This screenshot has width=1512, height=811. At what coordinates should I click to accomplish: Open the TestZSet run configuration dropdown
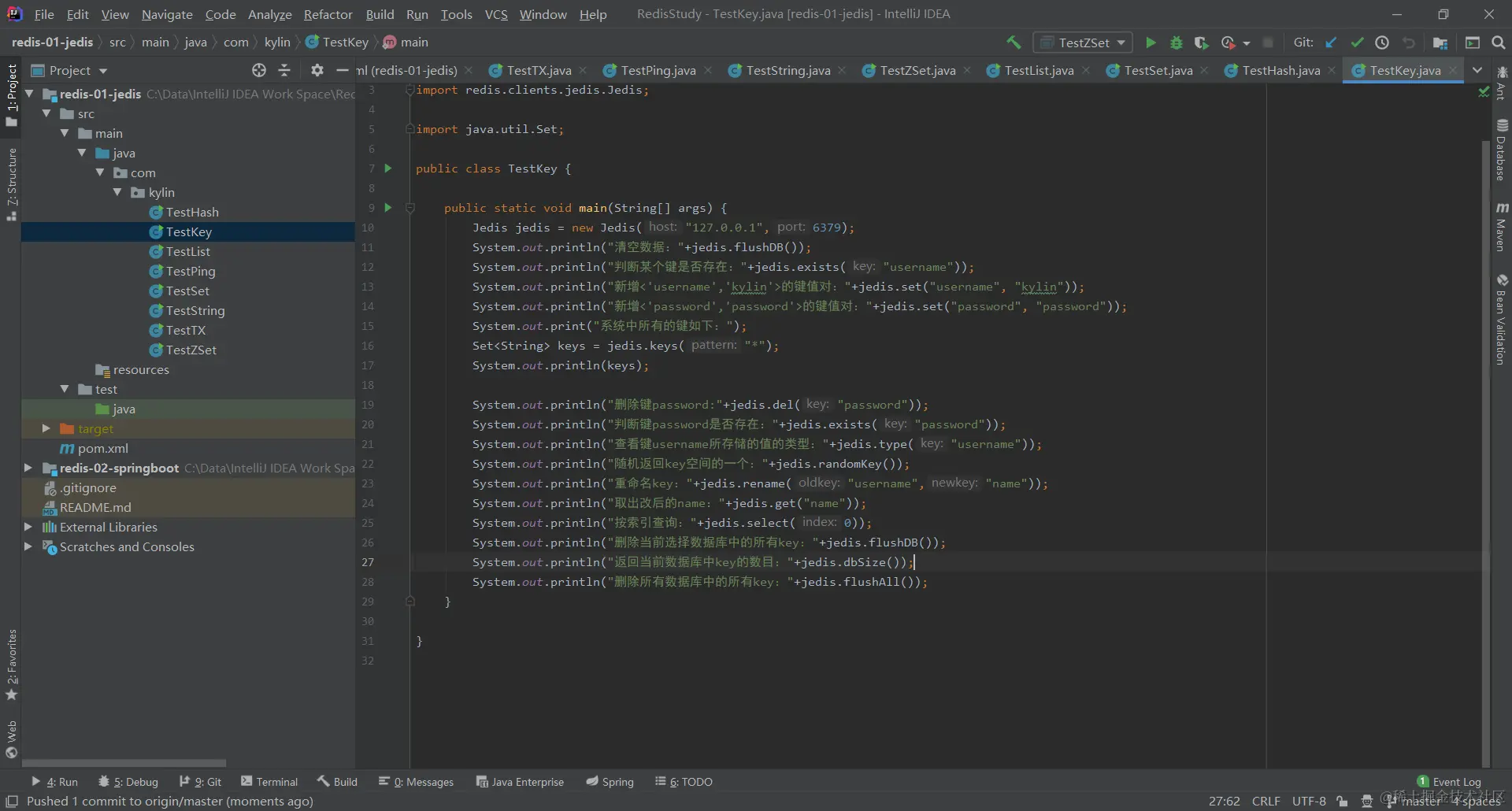(x=1083, y=43)
